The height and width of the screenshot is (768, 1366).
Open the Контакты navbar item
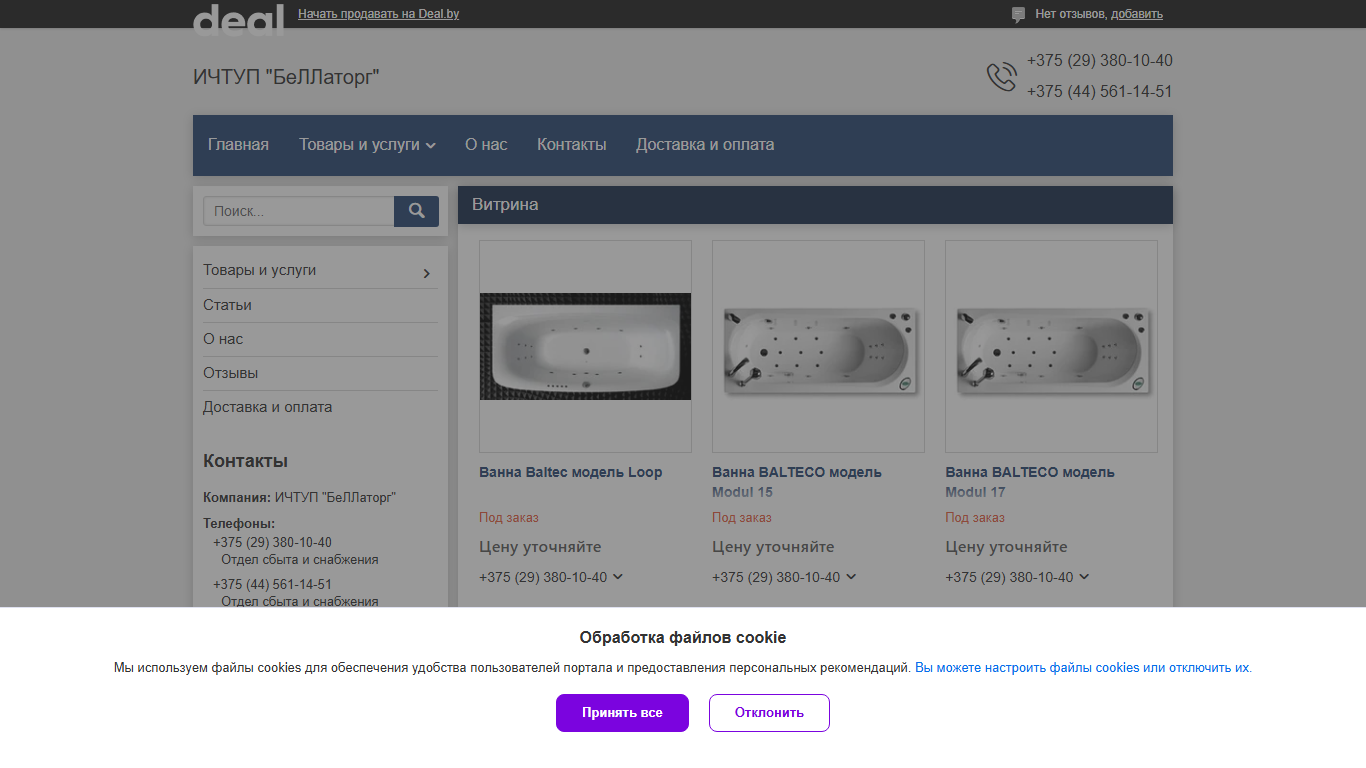[571, 145]
